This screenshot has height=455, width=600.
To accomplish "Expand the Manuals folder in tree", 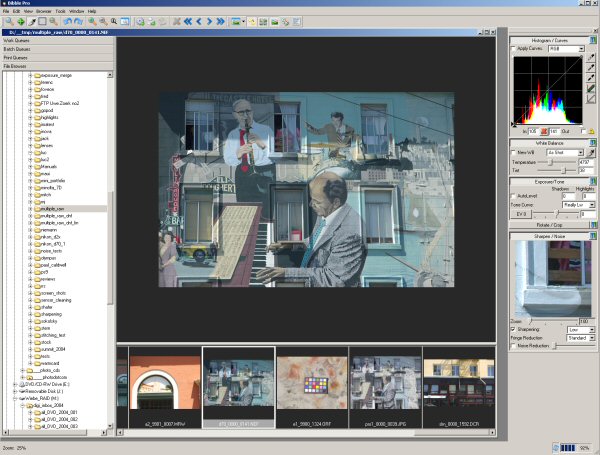I will tap(30, 167).
